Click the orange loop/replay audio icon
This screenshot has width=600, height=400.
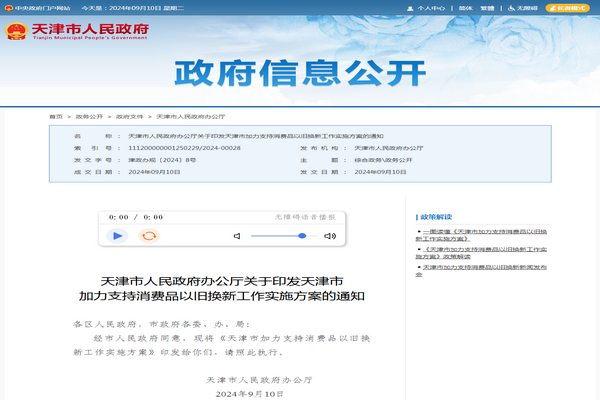pos(149,236)
